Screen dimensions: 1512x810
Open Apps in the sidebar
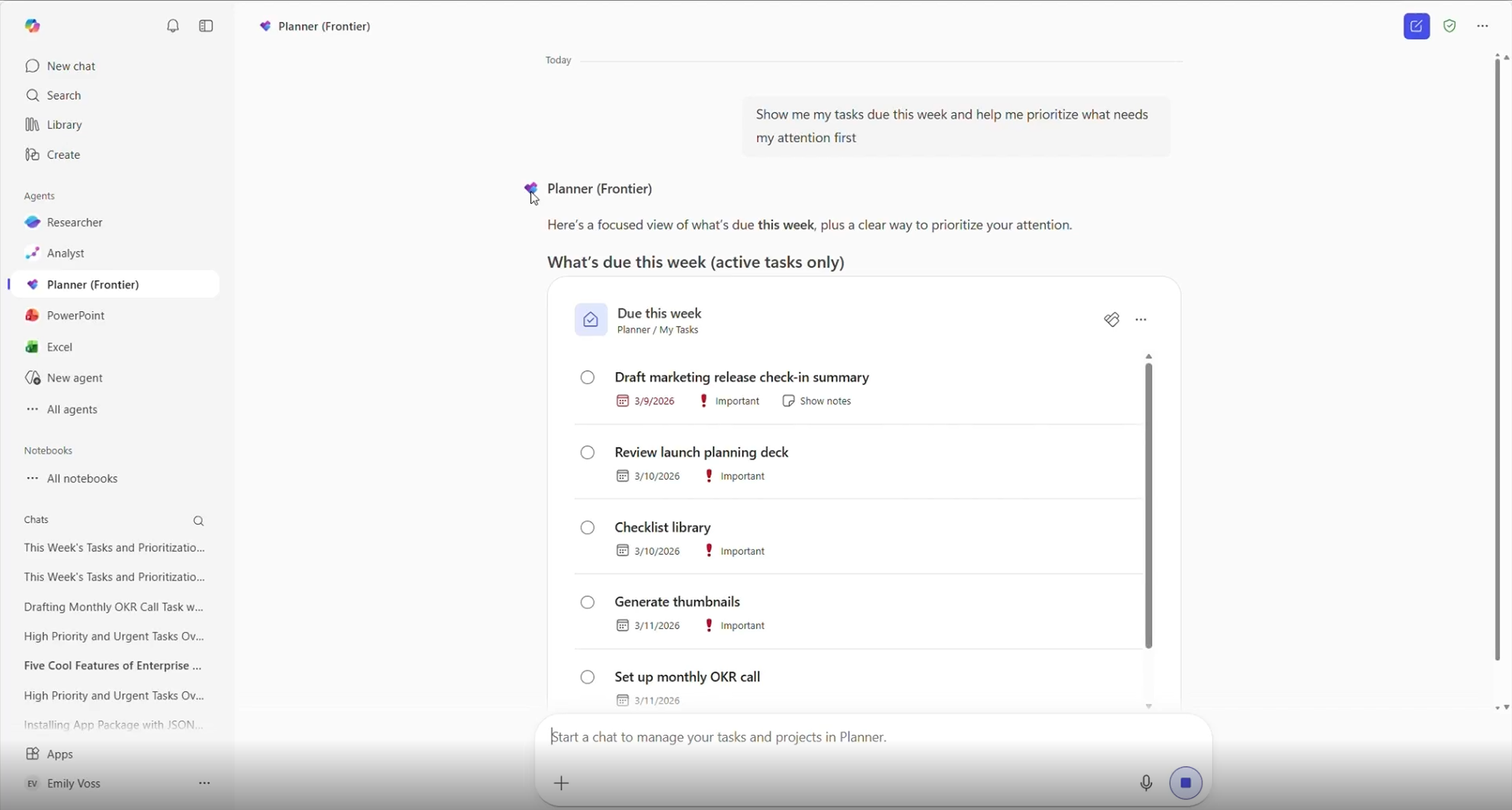(49, 754)
